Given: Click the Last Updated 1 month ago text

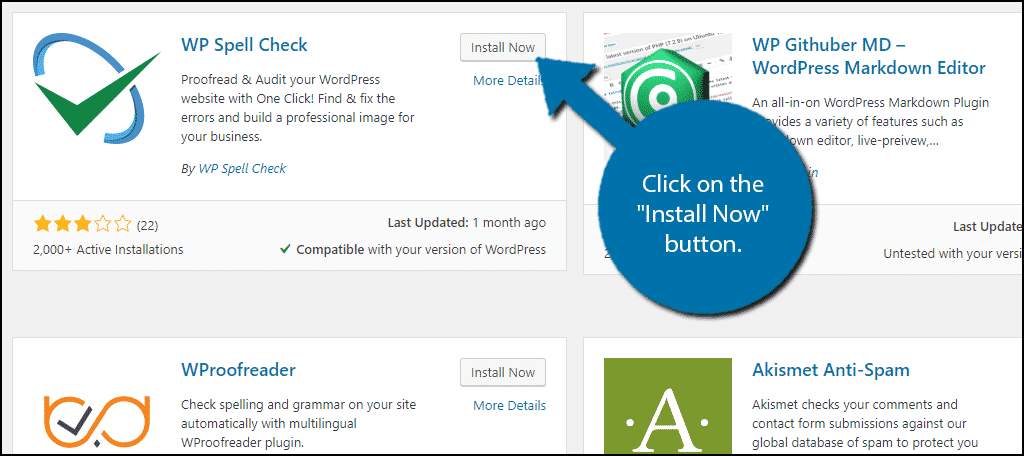Looking at the screenshot, I should click(x=467, y=223).
